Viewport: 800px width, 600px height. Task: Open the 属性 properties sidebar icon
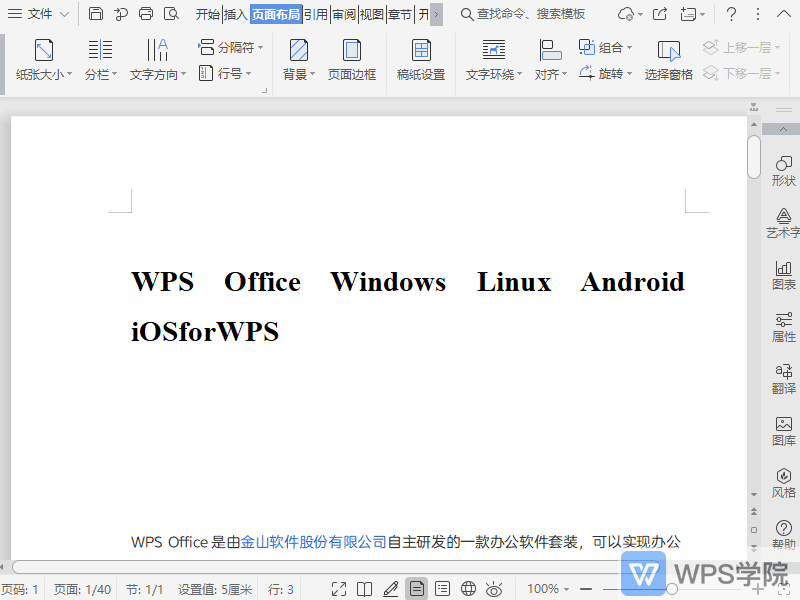[x=783, y=327]
